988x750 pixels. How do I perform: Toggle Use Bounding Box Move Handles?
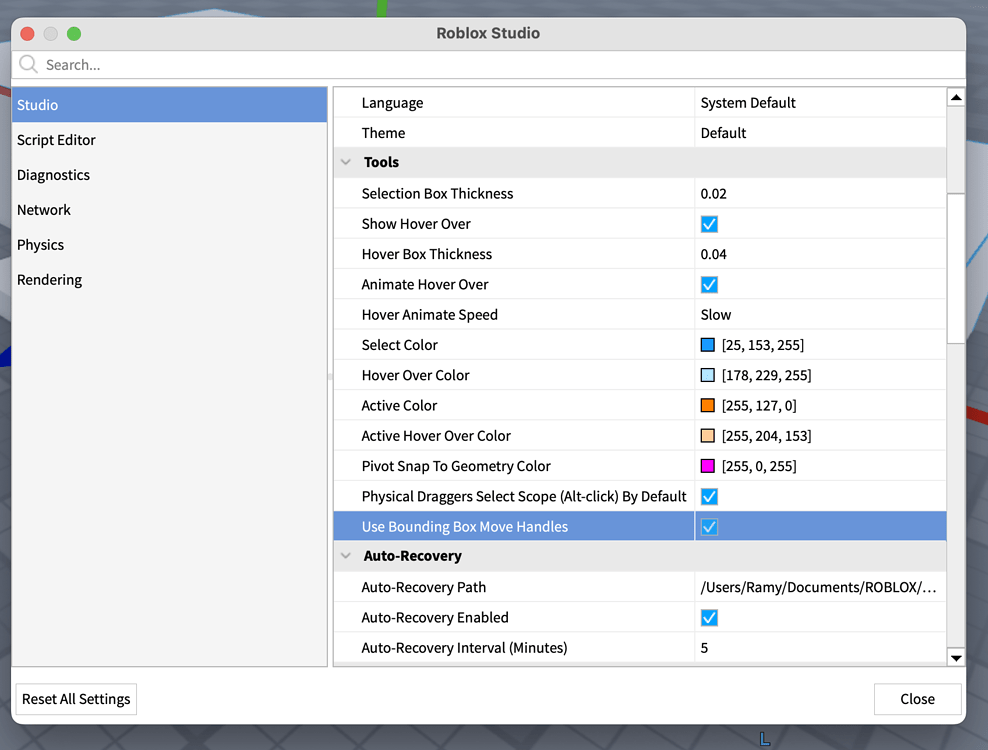(x=709, y=527)
